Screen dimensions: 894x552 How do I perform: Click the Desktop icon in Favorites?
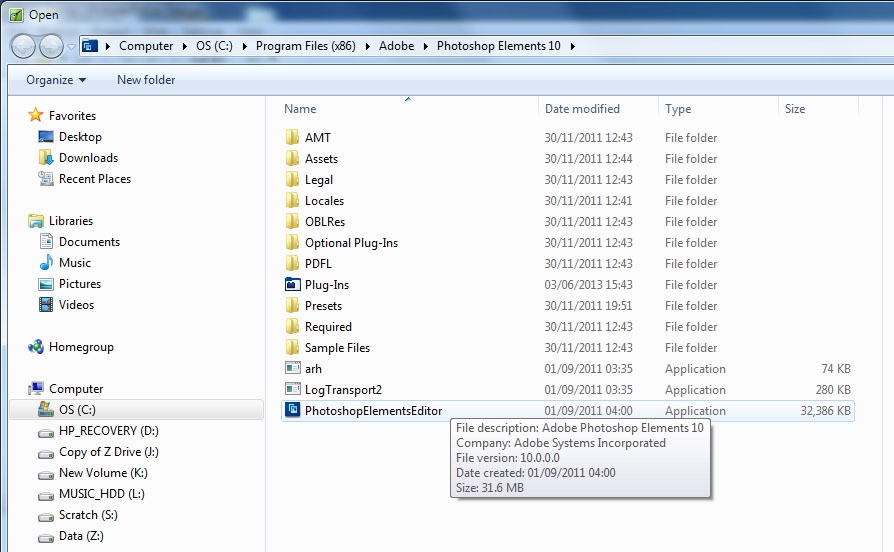coord(46,136)
